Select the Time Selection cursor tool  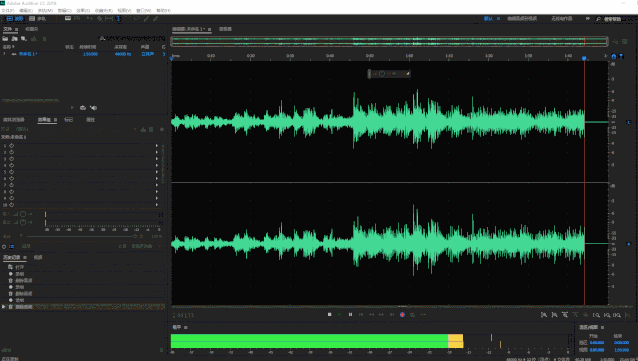pyautogui.click(x=118, y=19)
